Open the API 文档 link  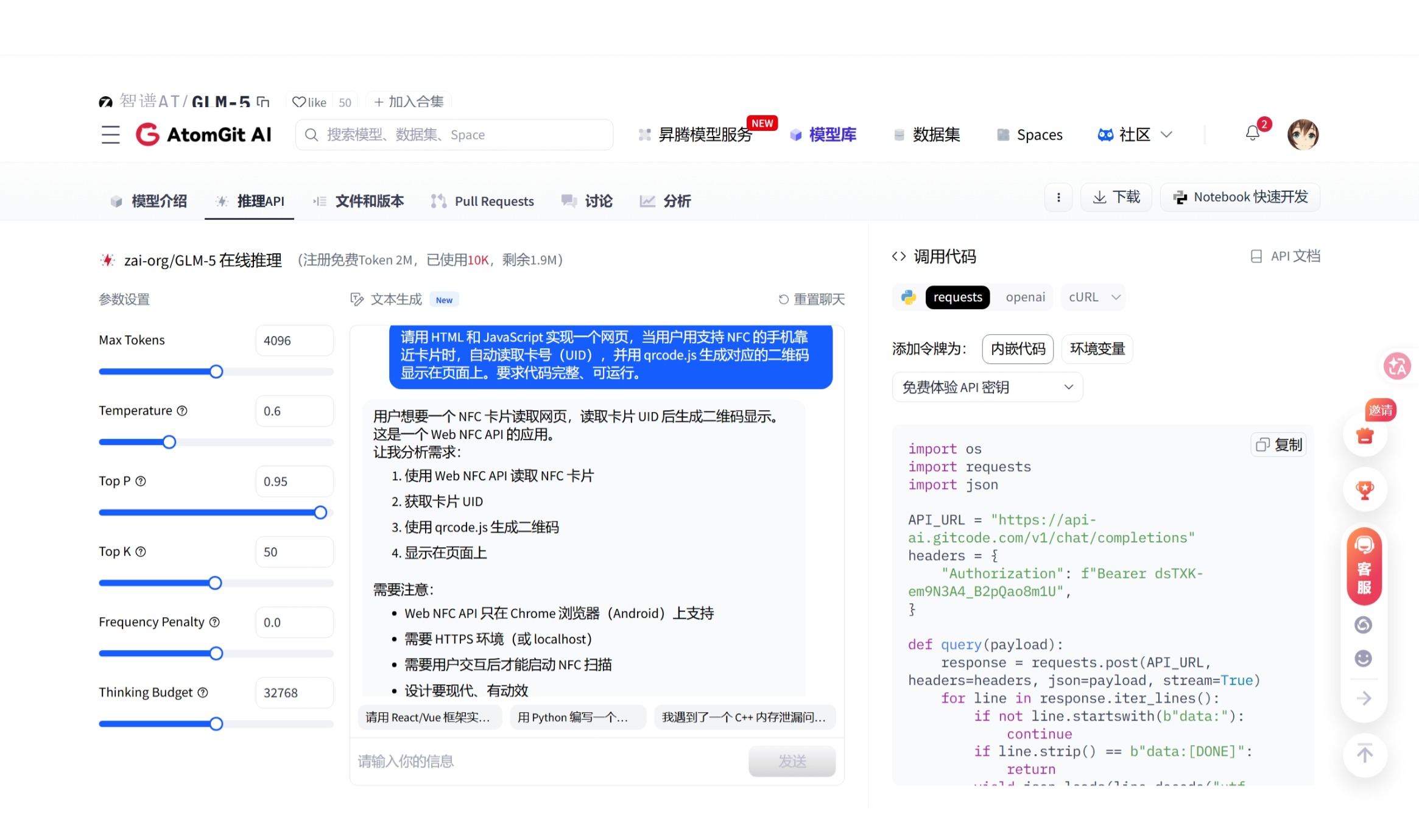(1285, 256)
